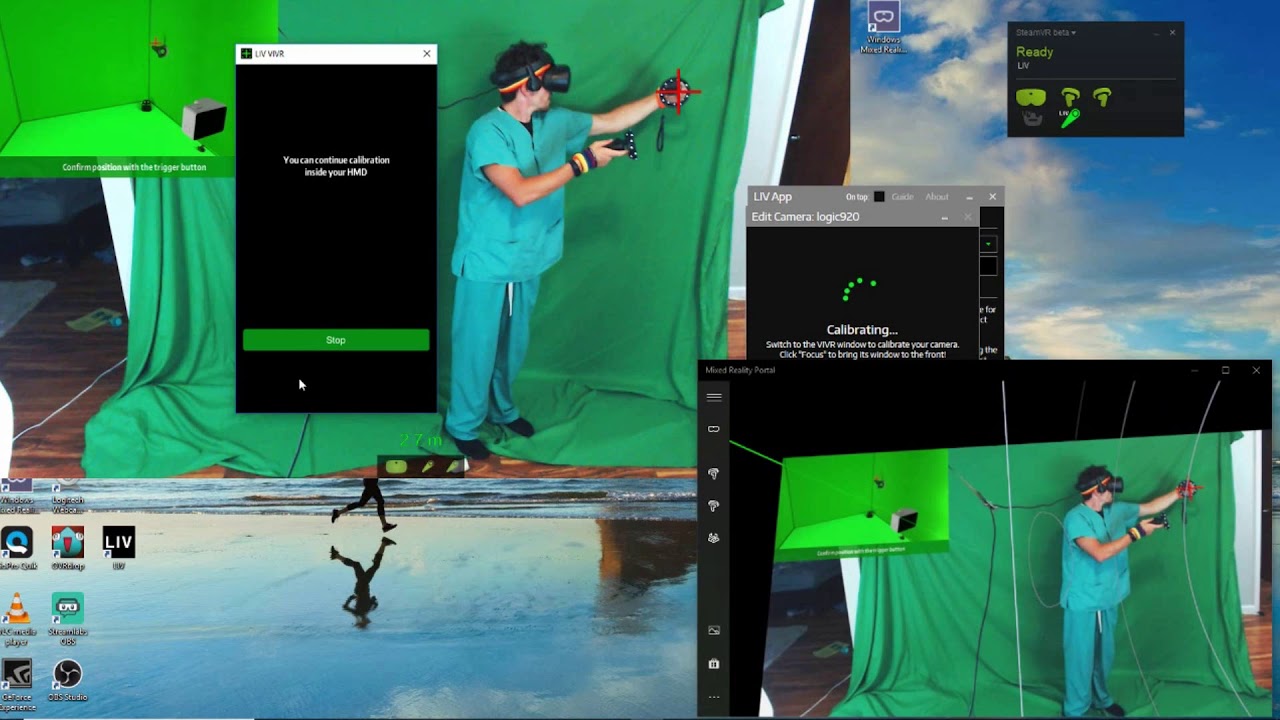Click the lower motion controller icon in Portal sidebar
The image size is (1280, 720).
[x=714, y=506]
